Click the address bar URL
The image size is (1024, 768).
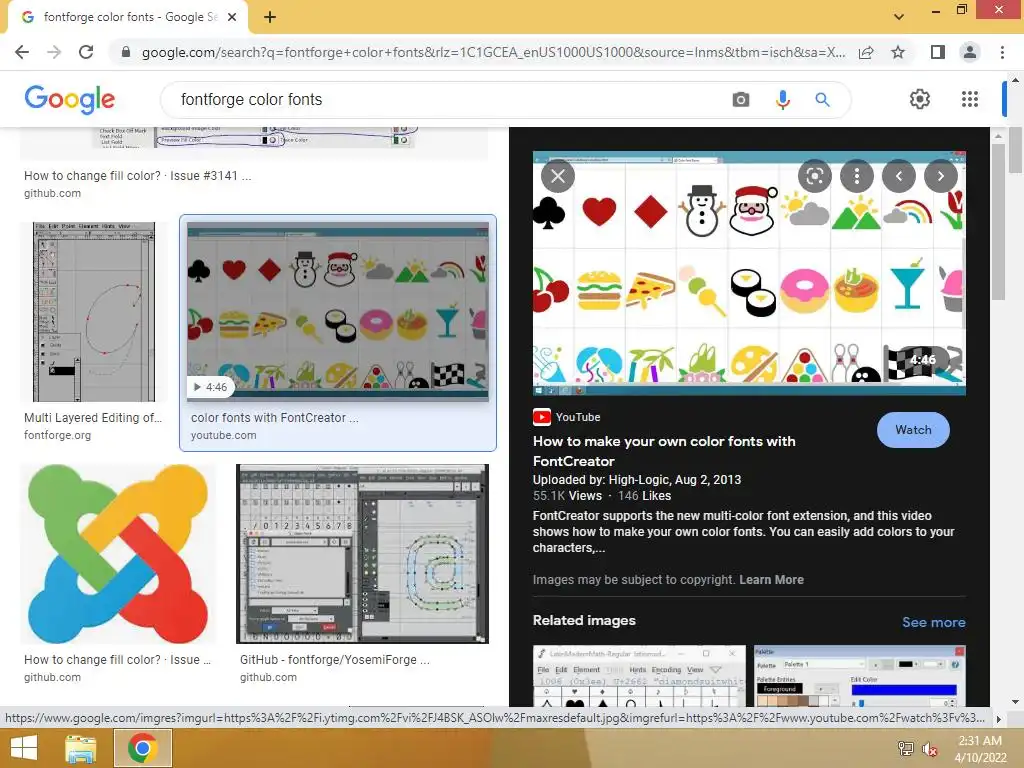(493, 52)
